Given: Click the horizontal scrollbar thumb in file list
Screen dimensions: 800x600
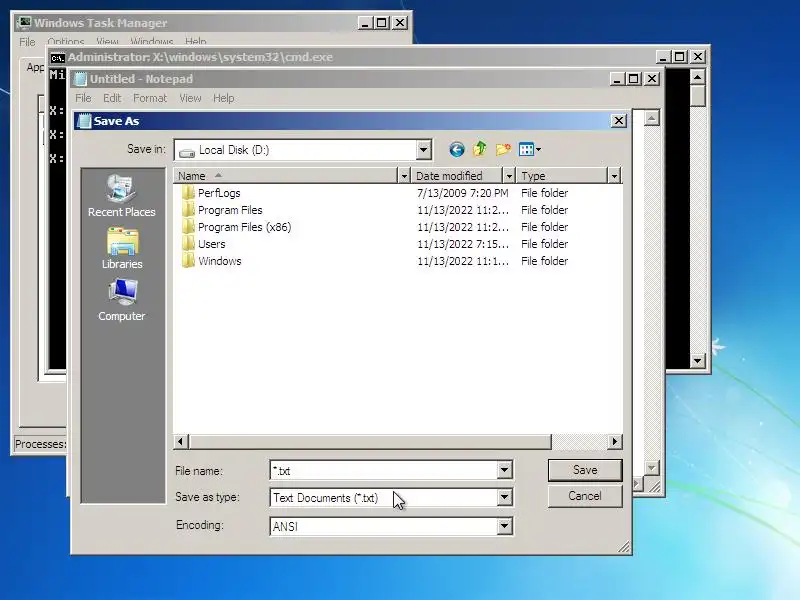Looking at the screenshot, I should point(370,441).
